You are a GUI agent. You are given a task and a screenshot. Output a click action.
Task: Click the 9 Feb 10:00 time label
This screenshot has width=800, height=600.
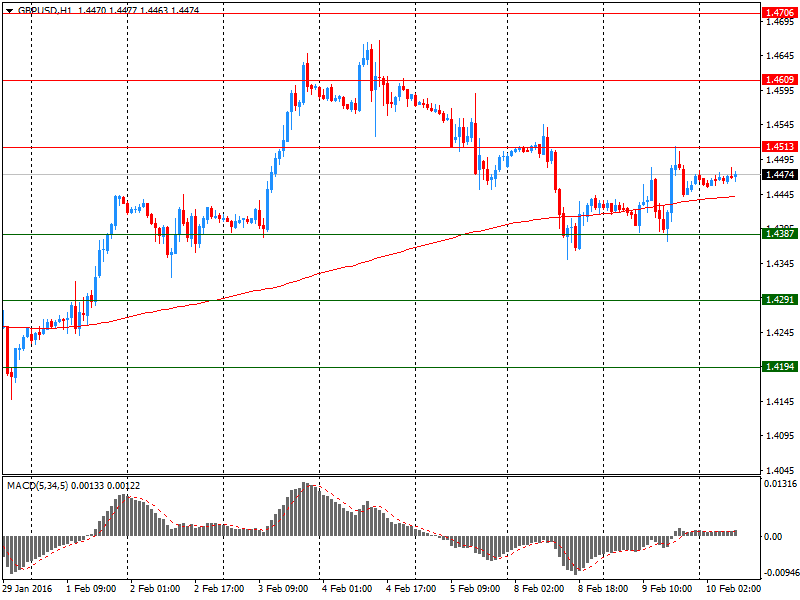667,589
